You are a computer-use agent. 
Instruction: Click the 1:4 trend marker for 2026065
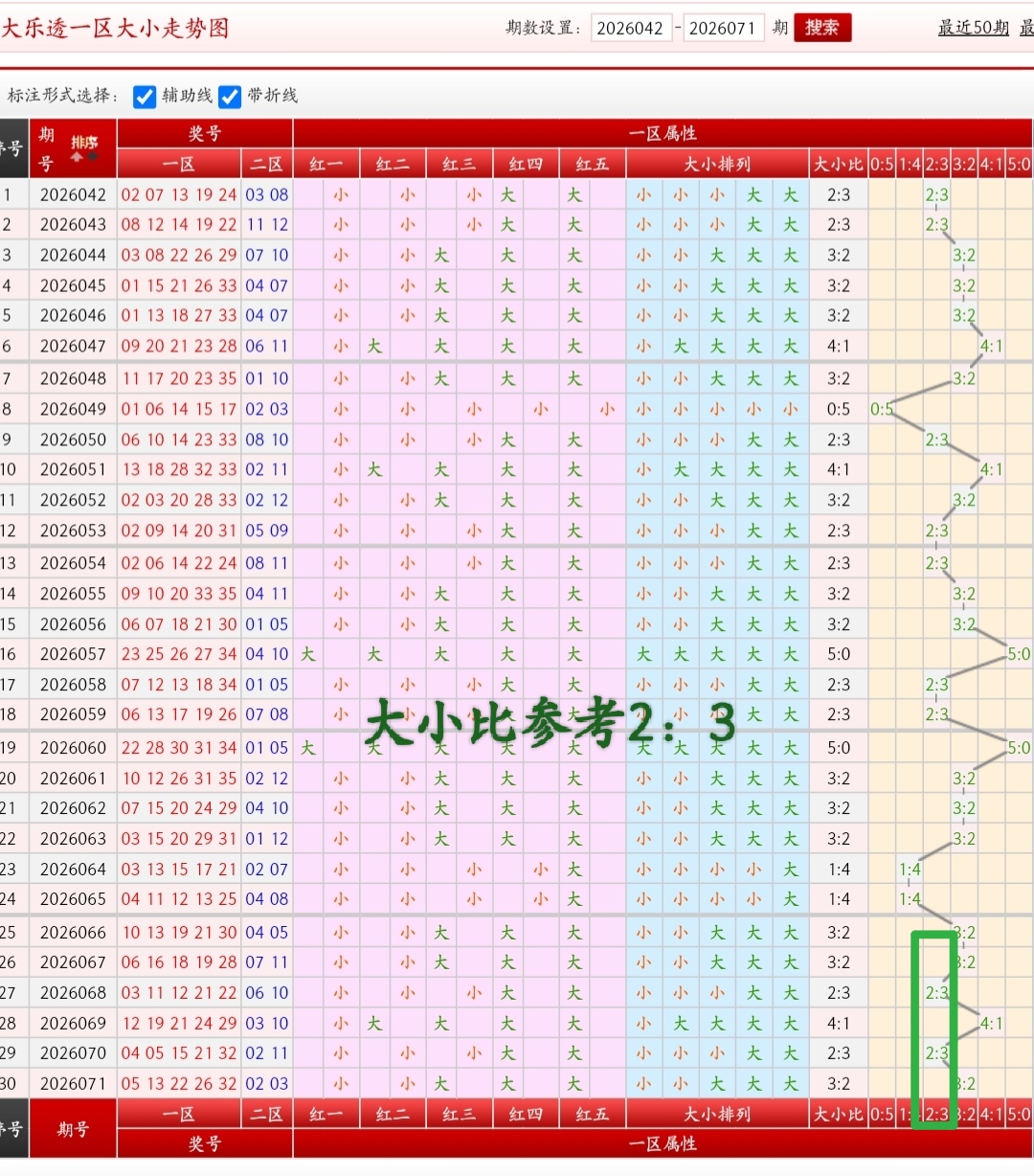910,899
